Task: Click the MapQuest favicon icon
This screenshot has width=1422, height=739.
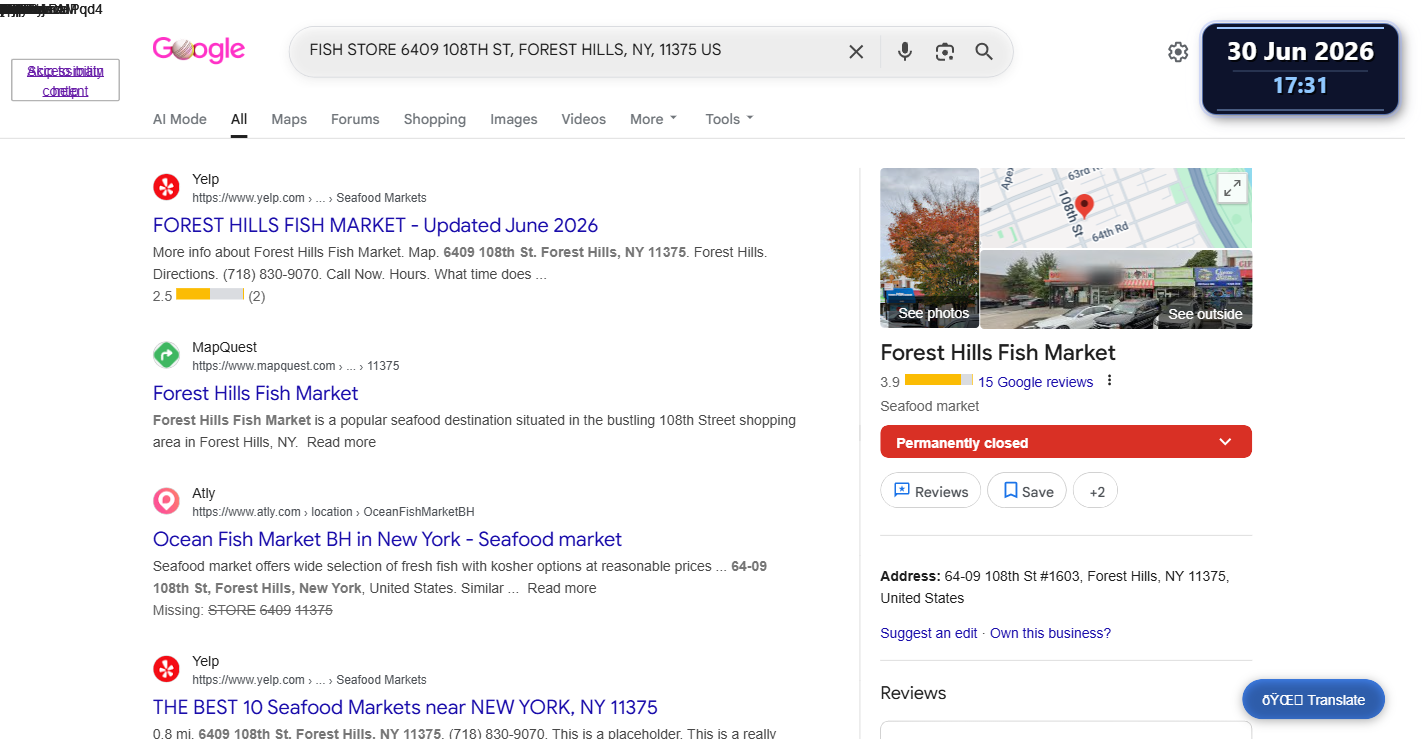Action: pyautogui.click(x=166, y=355)
